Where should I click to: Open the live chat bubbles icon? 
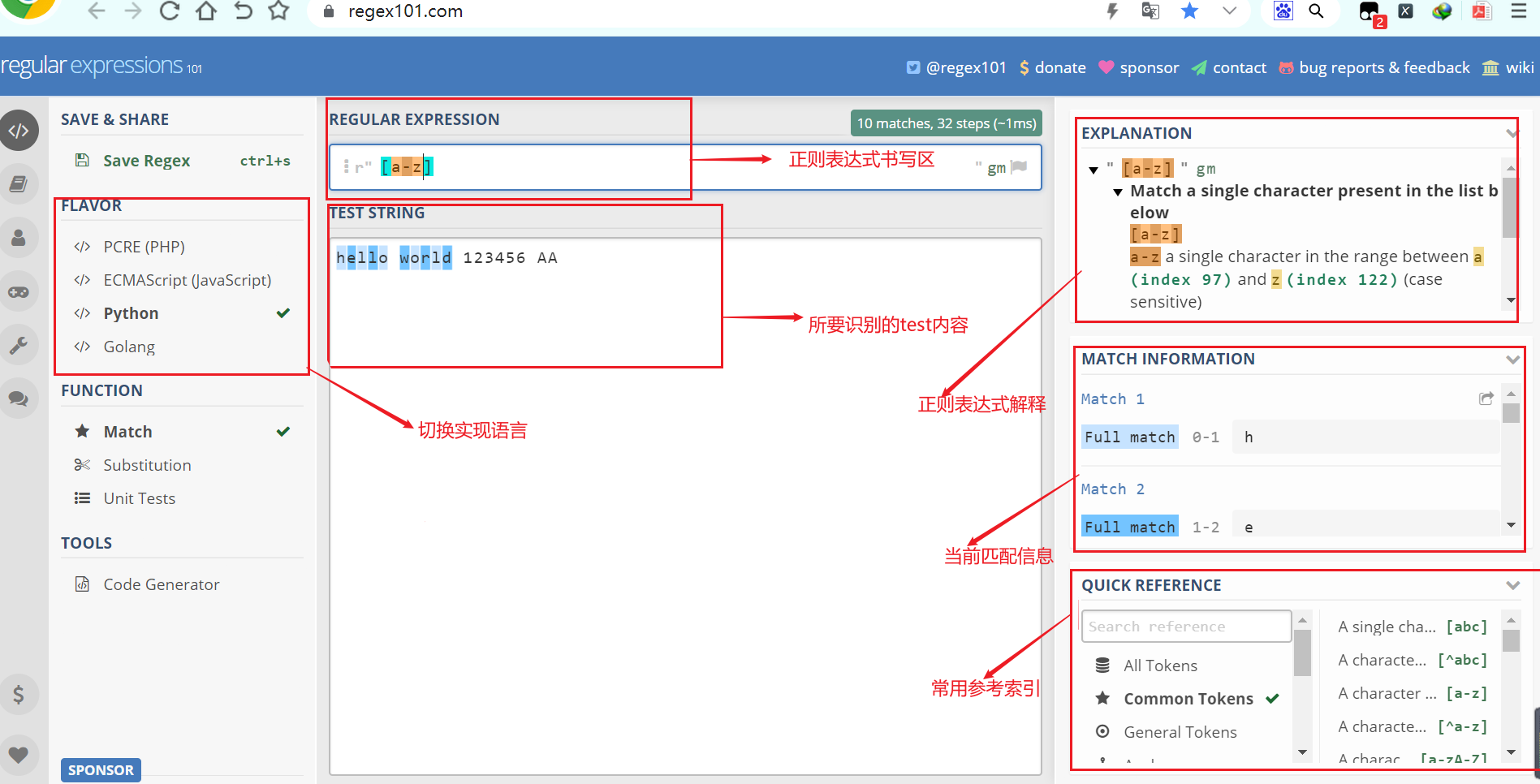pos(19,398)
